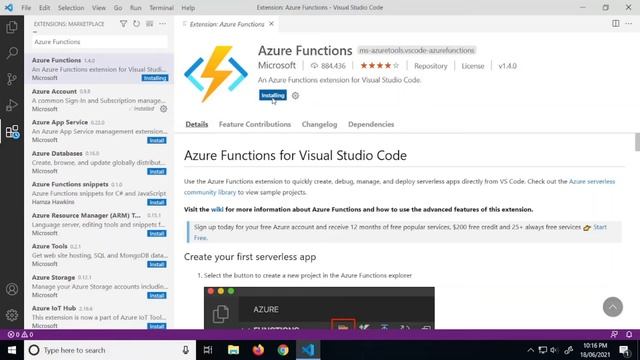Viewport: 640px width, 360px height.
Task: Open the Repository link
Action: pos(431,66)
